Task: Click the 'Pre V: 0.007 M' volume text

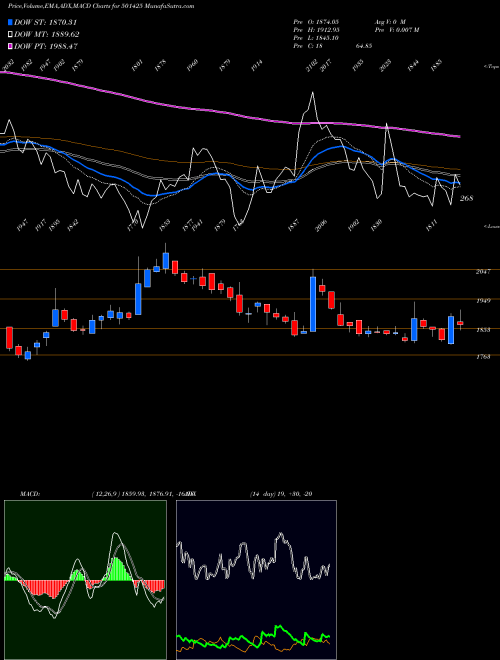Action: pos(396,30)
